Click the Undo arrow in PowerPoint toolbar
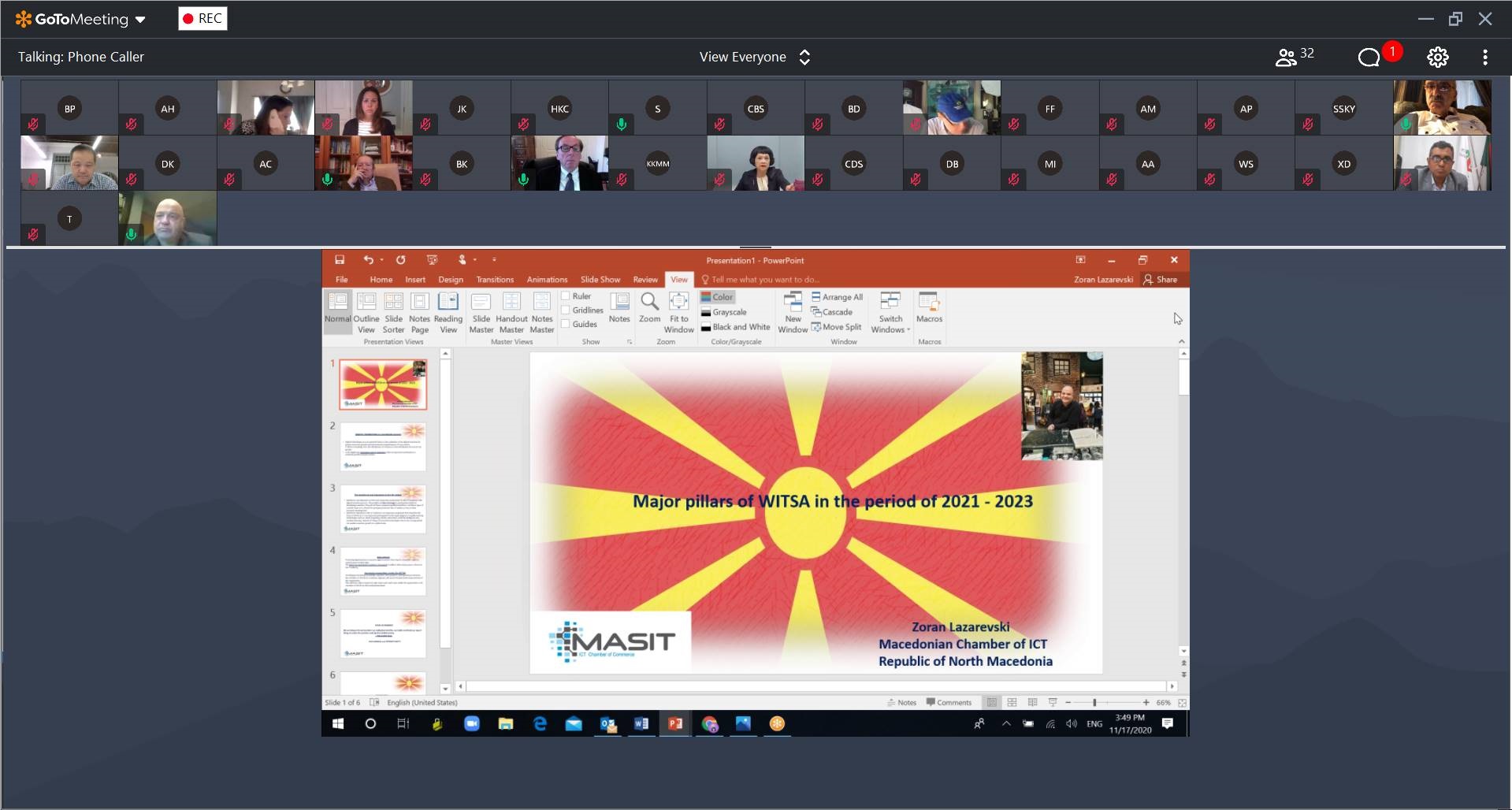The height and width of the screenshot is (810, 1512). pos(368,260)
